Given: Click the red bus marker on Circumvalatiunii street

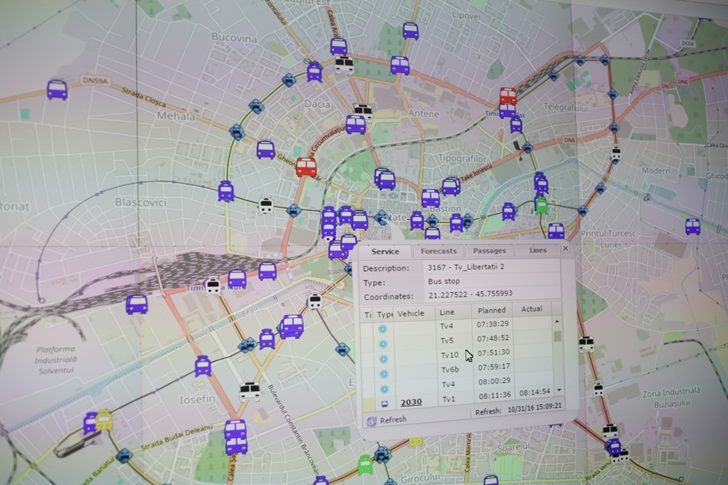Looking at the screenshot, I should 306,167.
